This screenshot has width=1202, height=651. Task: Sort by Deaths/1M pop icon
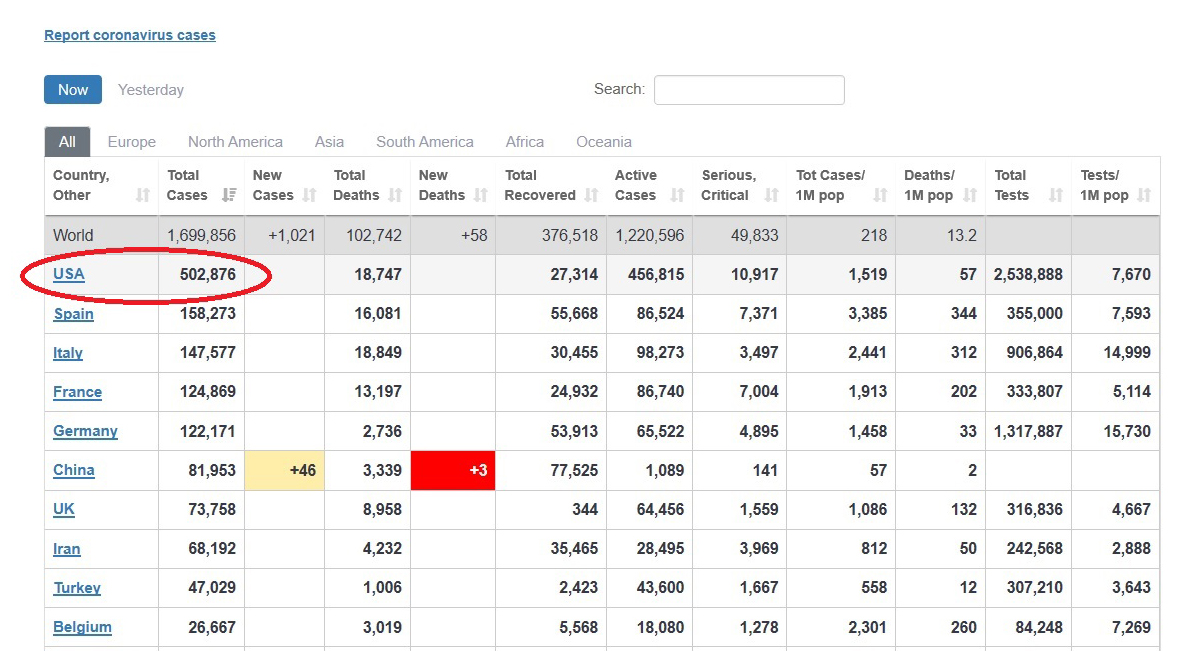click(x=969, y=195)
